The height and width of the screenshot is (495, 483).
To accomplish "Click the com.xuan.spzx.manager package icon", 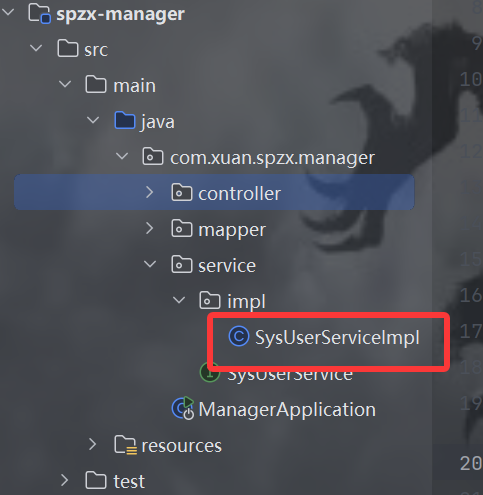I will point(153,156).
